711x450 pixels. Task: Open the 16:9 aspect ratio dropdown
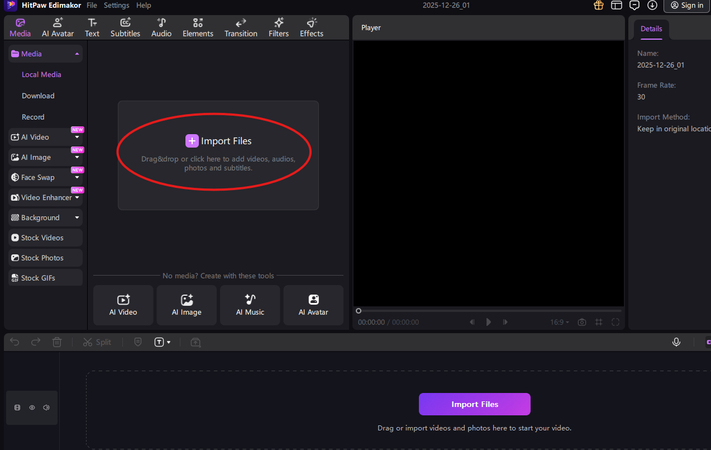[560, 322]
